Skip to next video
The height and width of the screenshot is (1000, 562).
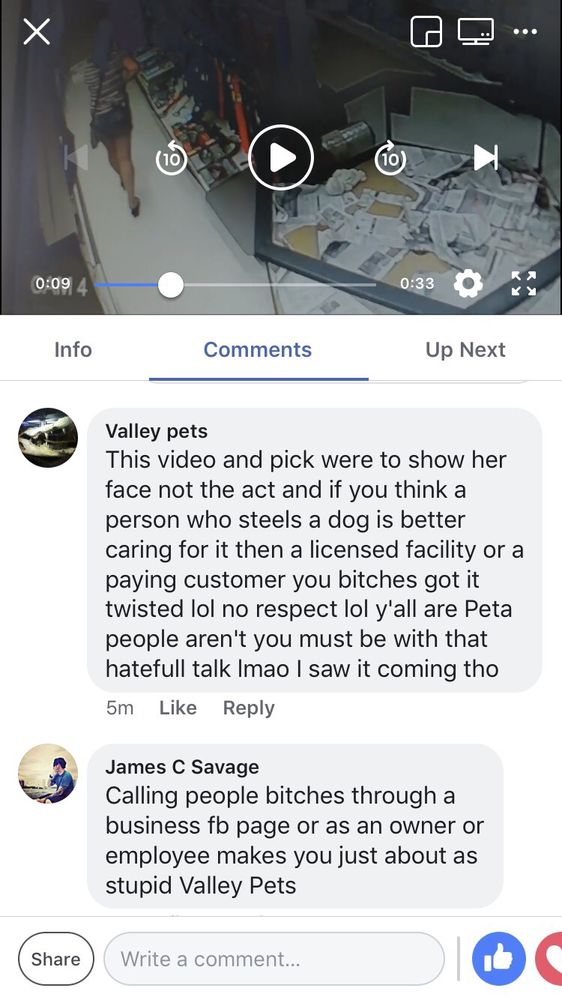tap(485, 157)
